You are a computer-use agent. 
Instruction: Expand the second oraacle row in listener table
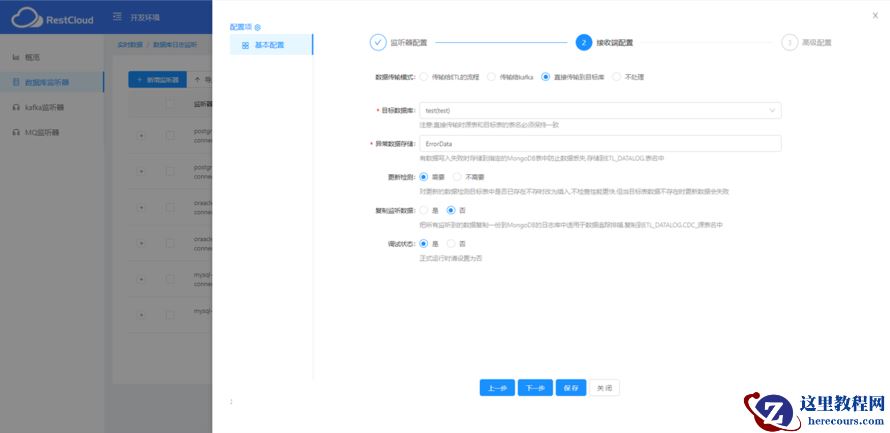point(141,243)
